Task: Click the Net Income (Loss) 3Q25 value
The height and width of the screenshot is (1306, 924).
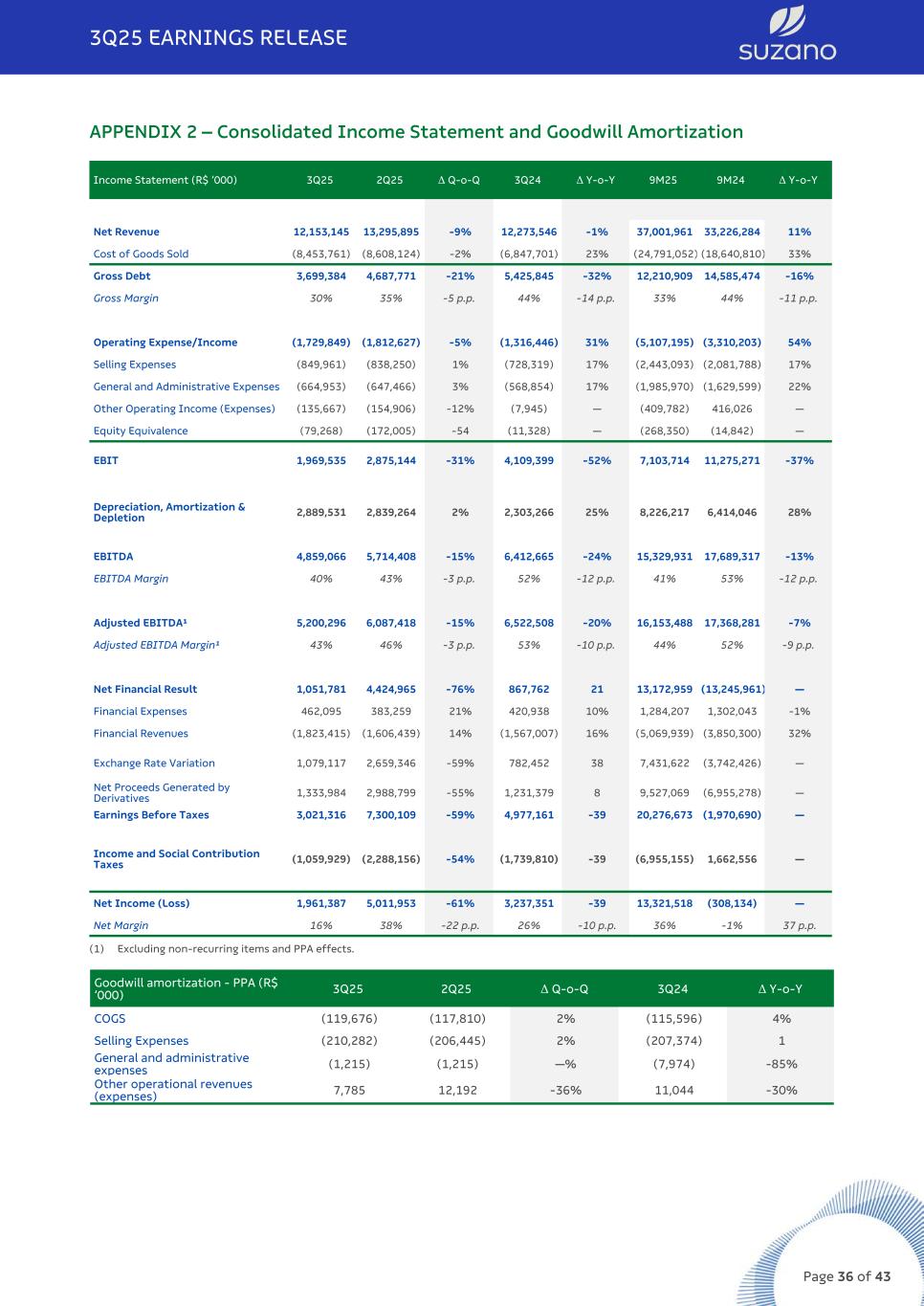Action: (x=321, y=903)
